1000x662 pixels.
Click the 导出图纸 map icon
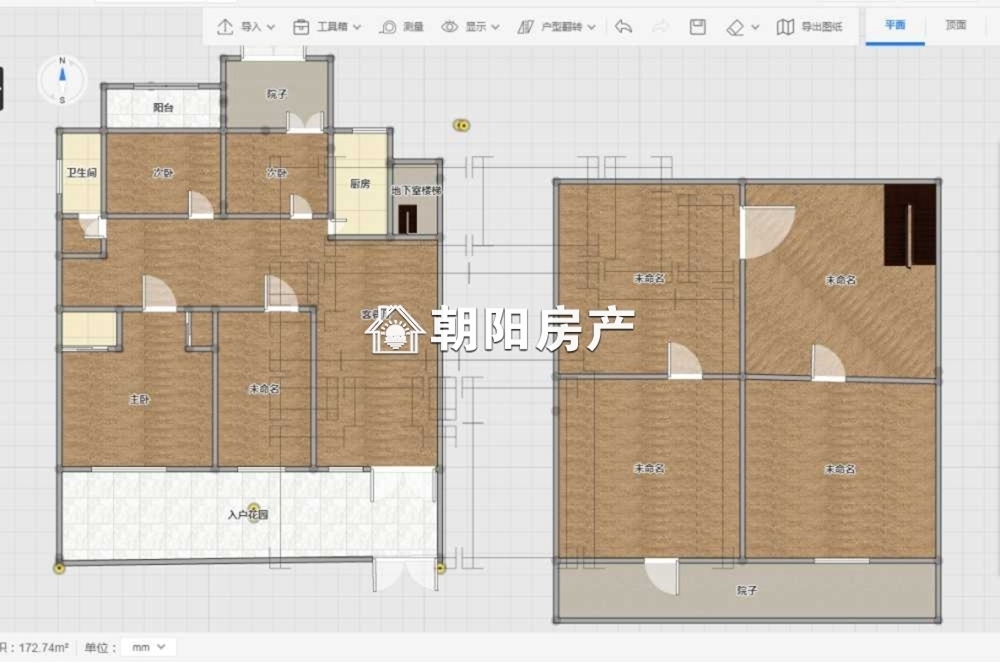click(x=785, y=27)
